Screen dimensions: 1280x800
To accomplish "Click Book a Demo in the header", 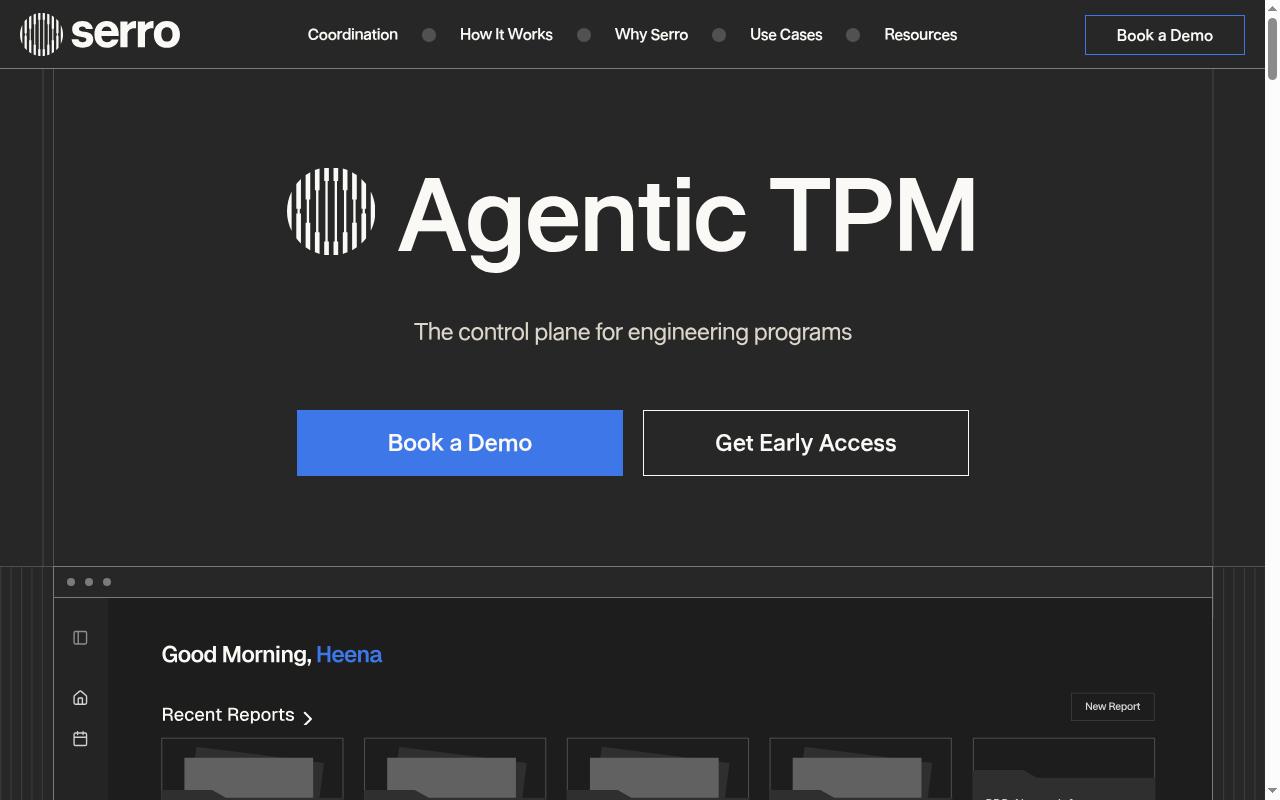I will pyautogui.click(x=1165, y=35).
